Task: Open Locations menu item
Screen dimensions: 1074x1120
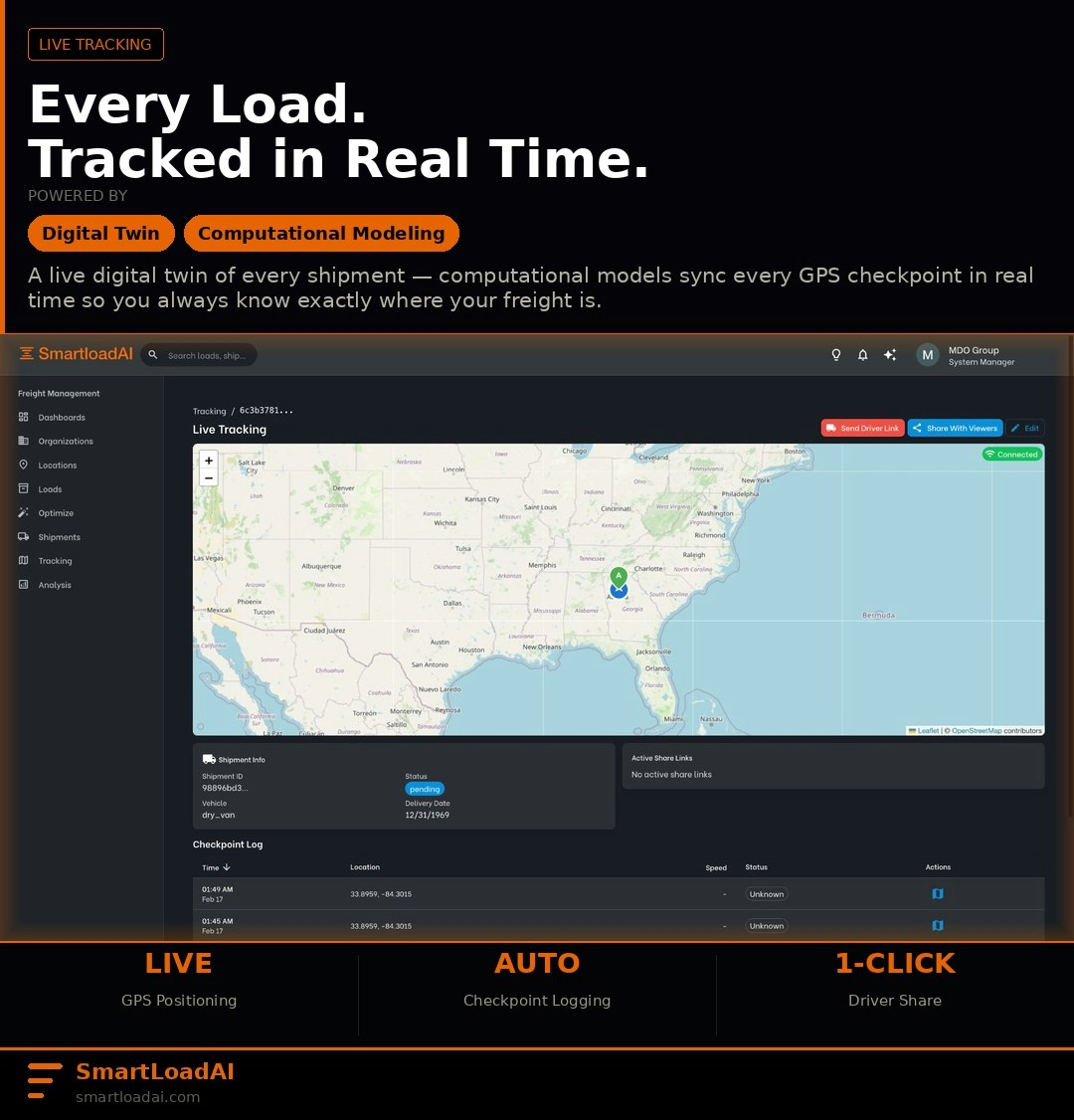Action: (57, 465)
